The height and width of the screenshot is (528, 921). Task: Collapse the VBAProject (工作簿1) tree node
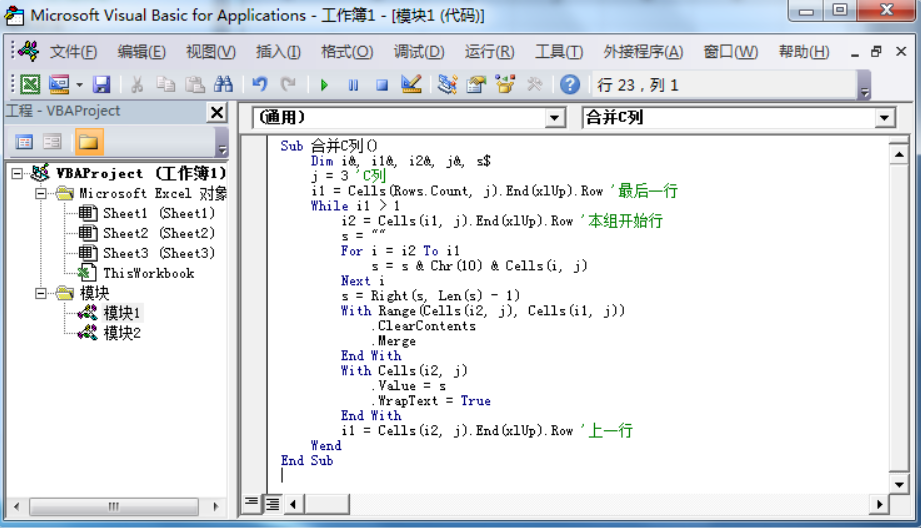[18, 173]
